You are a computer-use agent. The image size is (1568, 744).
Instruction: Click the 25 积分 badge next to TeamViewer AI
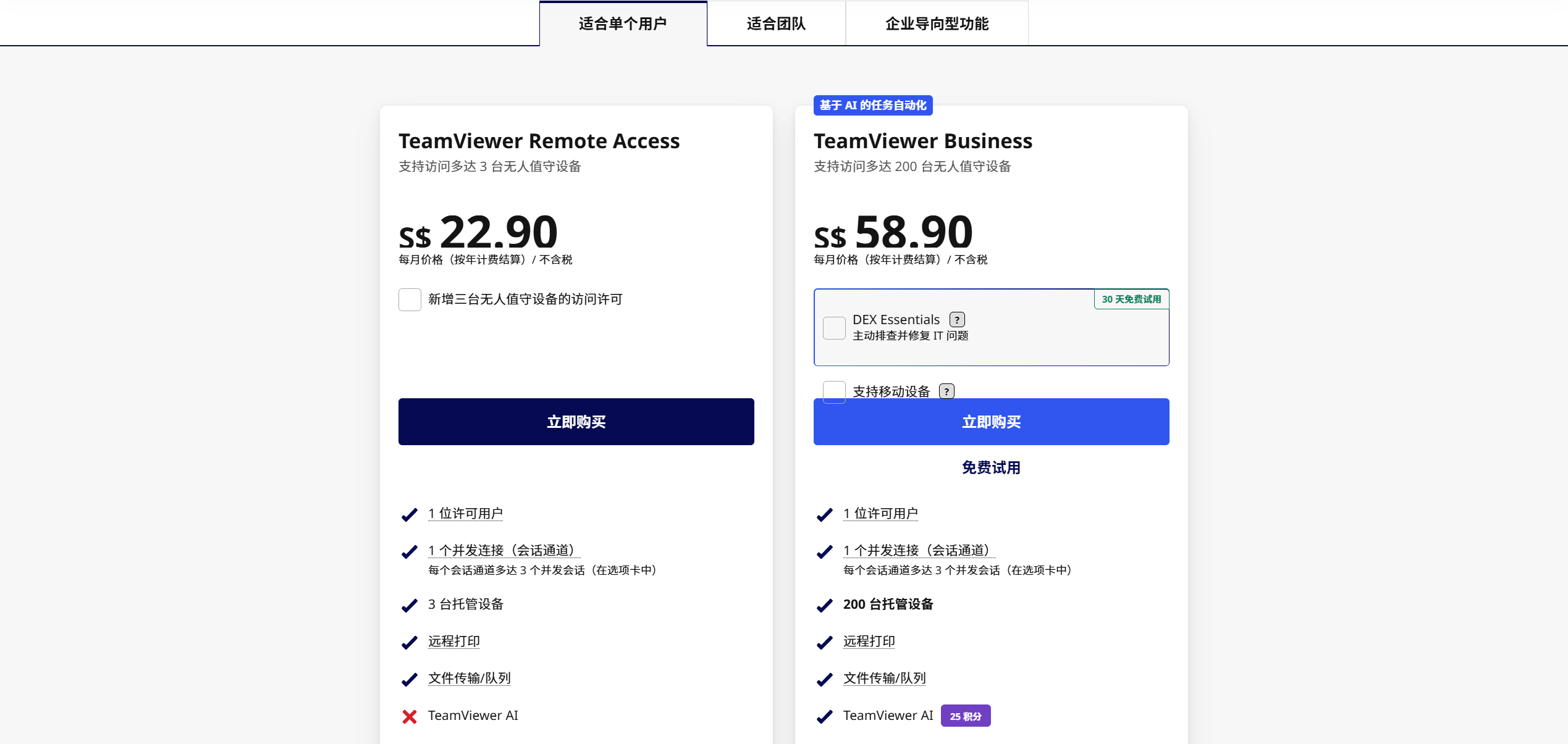[966, 716]
